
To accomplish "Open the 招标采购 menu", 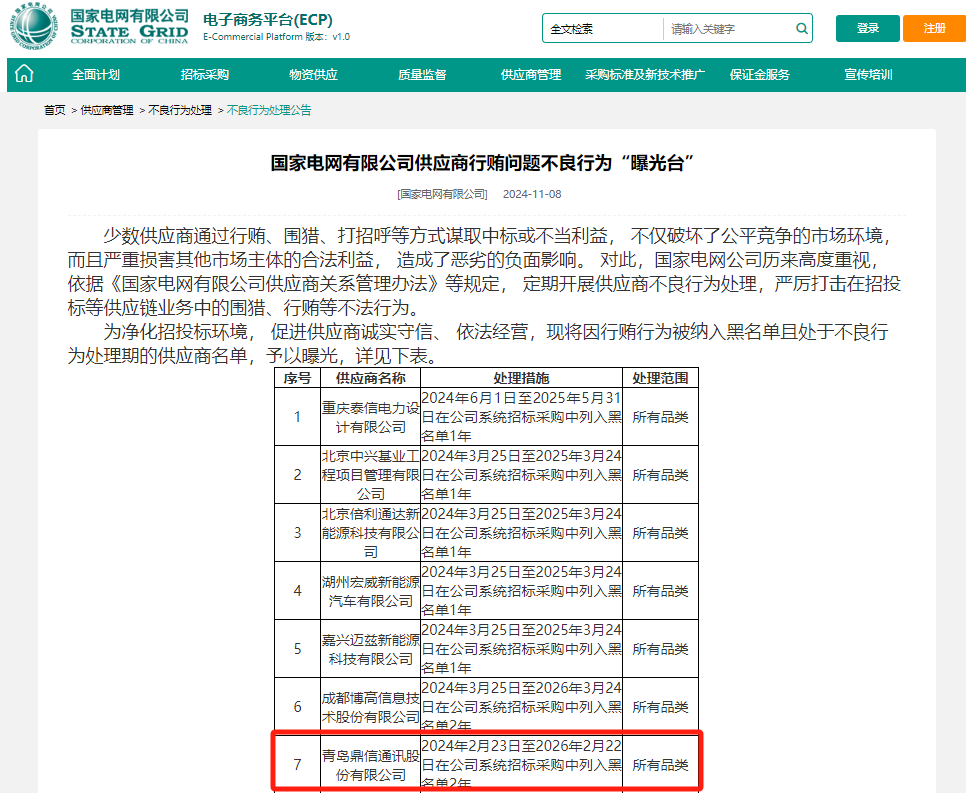I will [205, 75].
